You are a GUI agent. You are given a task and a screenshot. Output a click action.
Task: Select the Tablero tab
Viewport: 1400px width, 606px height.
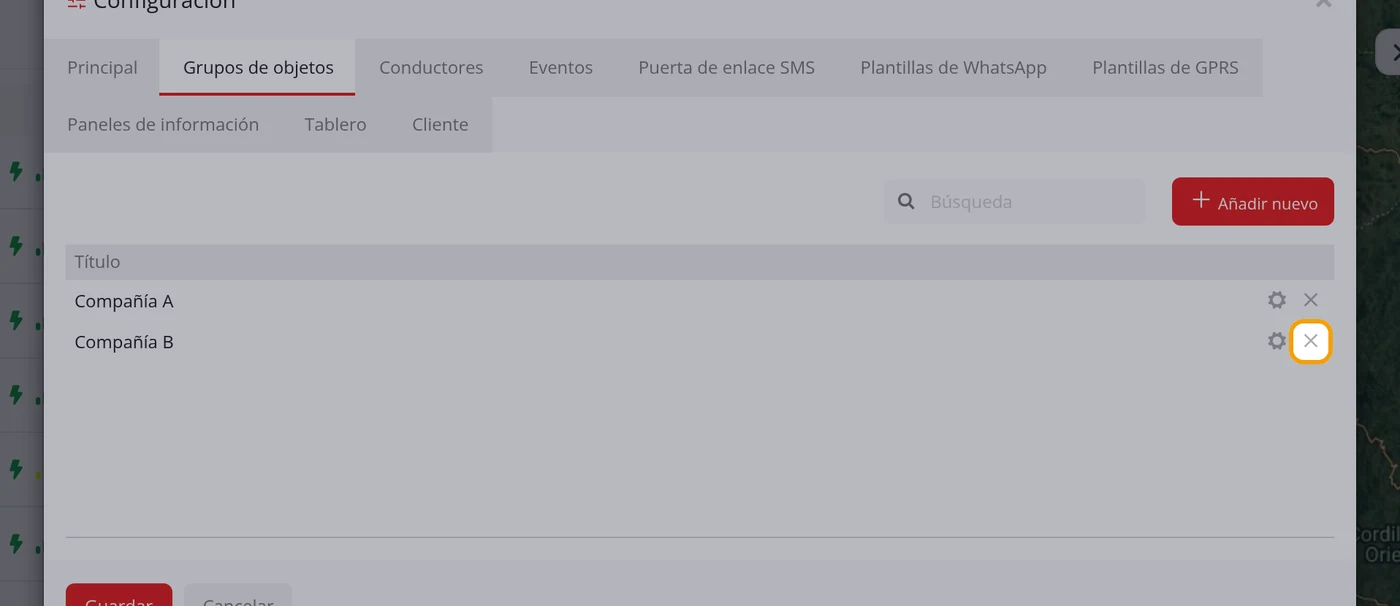coord(335,125)
